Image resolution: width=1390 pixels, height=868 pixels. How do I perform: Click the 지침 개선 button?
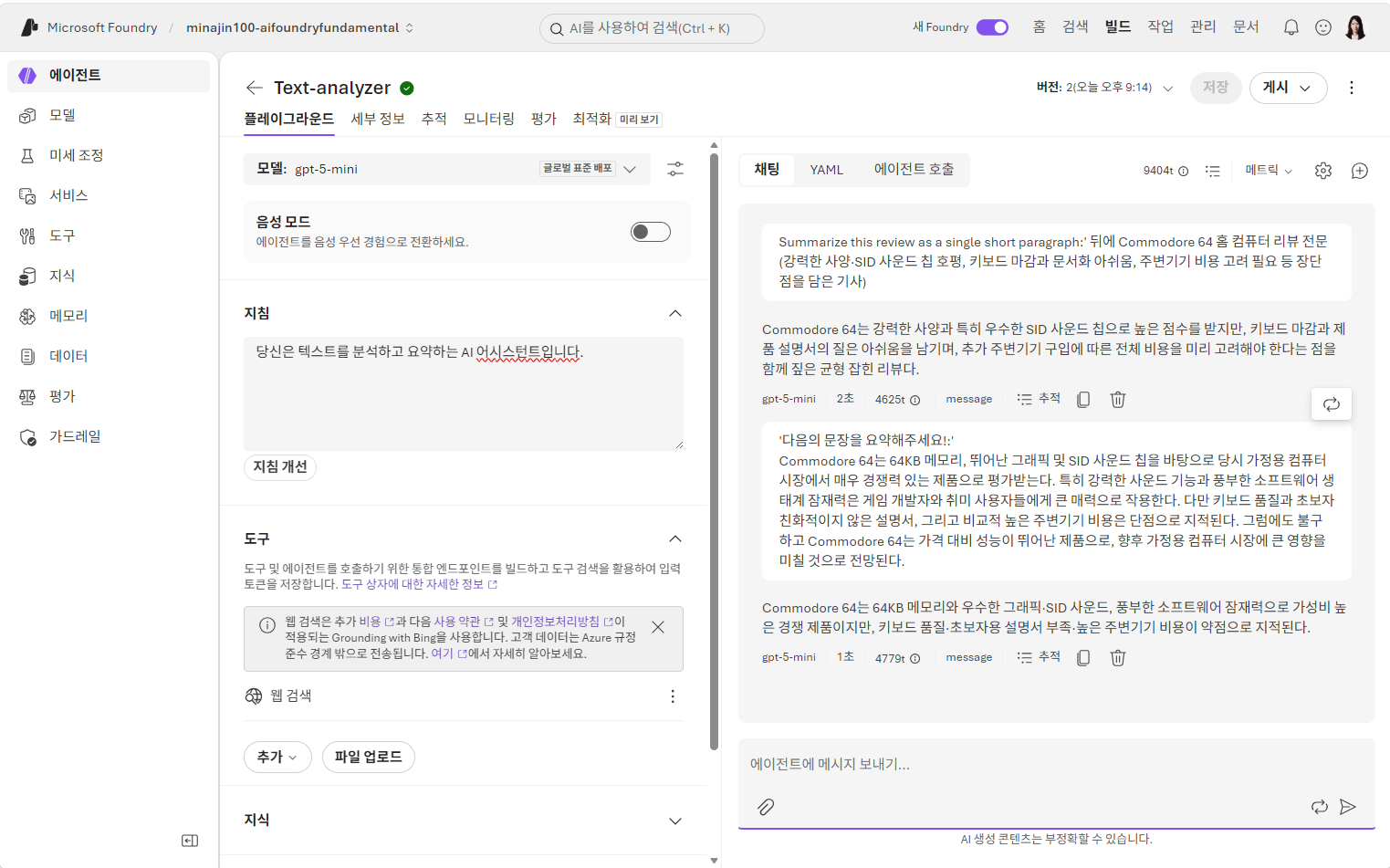tap(280, 467)
